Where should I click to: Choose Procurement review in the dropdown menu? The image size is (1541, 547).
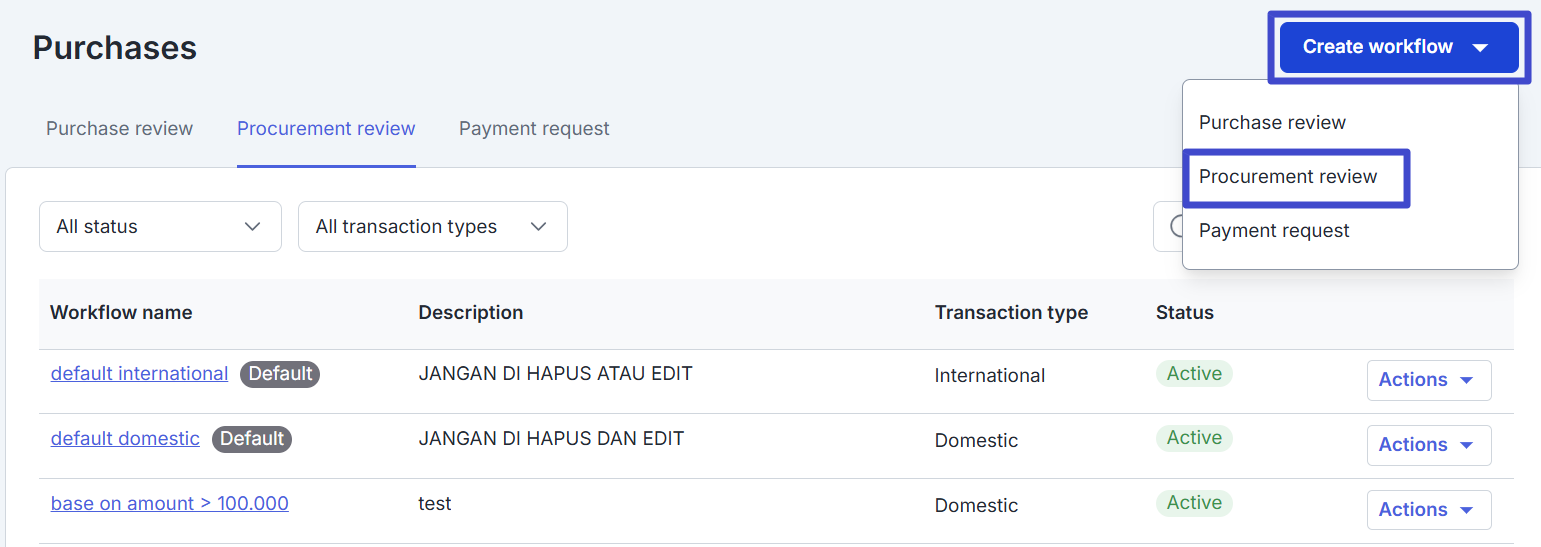(1288, 177)
